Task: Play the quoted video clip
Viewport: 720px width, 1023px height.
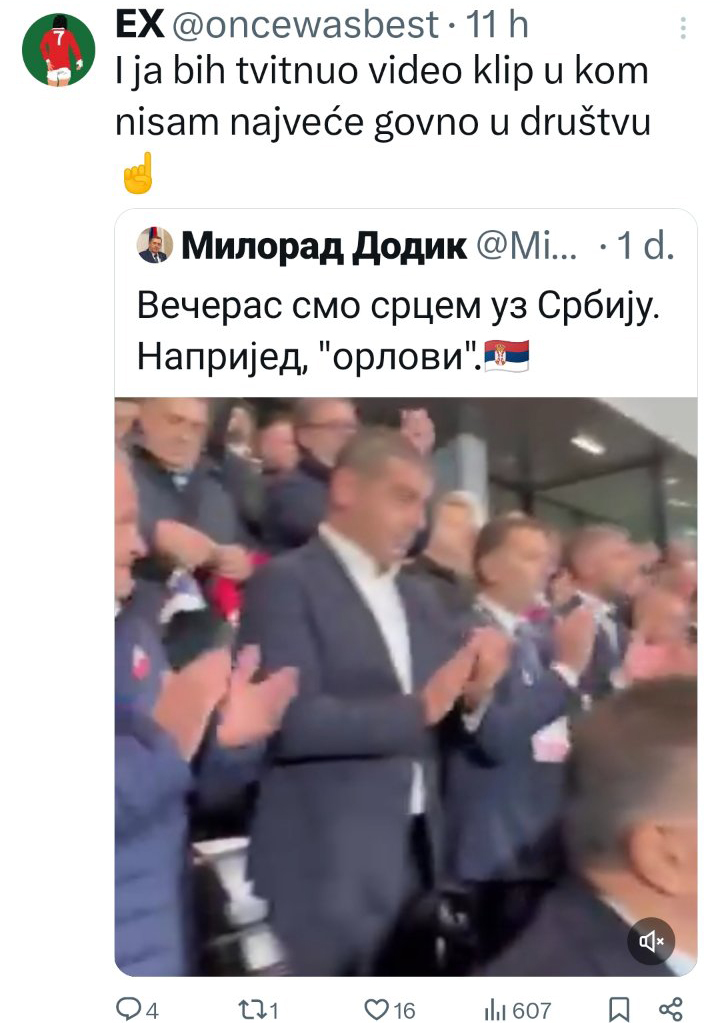Action: pos(406,686)
